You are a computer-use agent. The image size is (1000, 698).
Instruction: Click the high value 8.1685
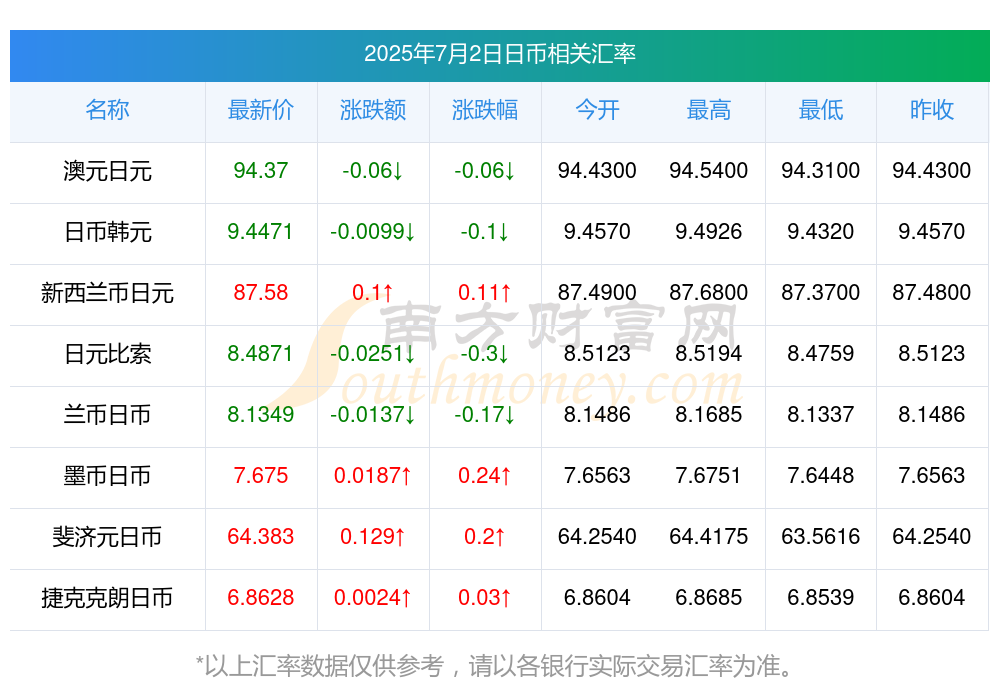[x=708, y=414]
